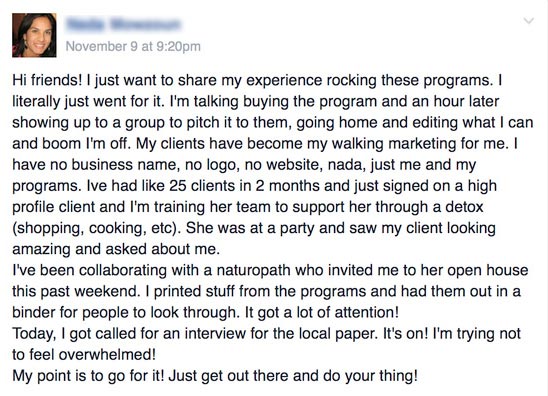548x396 pixels.
Task: Click the 'Hi friends!' greeting text
Action: pyautogui.click(x=47, y=80)
